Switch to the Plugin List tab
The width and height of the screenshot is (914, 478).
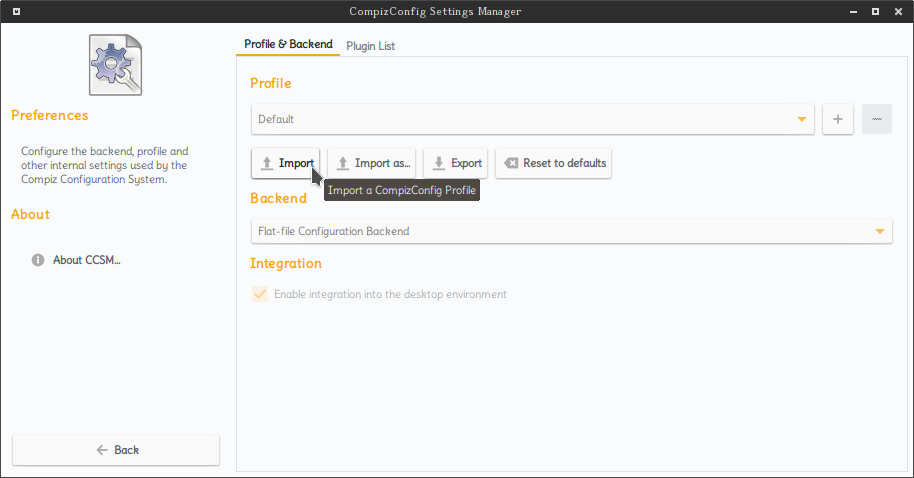(x=370, y=45)
